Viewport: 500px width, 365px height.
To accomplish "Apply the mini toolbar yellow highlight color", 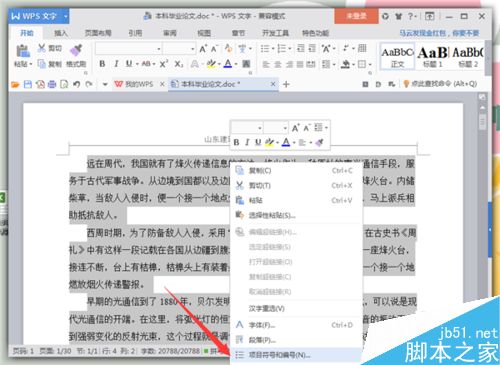I will coord(269,143).
